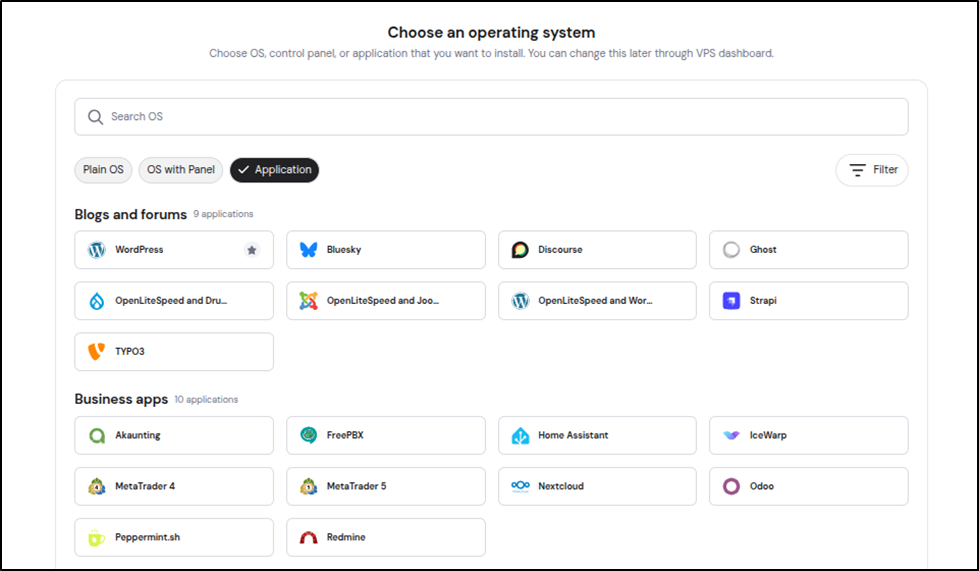979x571 pixels.
Task: Pick the MetaTrader 5 application
Action: [x=385, y=486]
